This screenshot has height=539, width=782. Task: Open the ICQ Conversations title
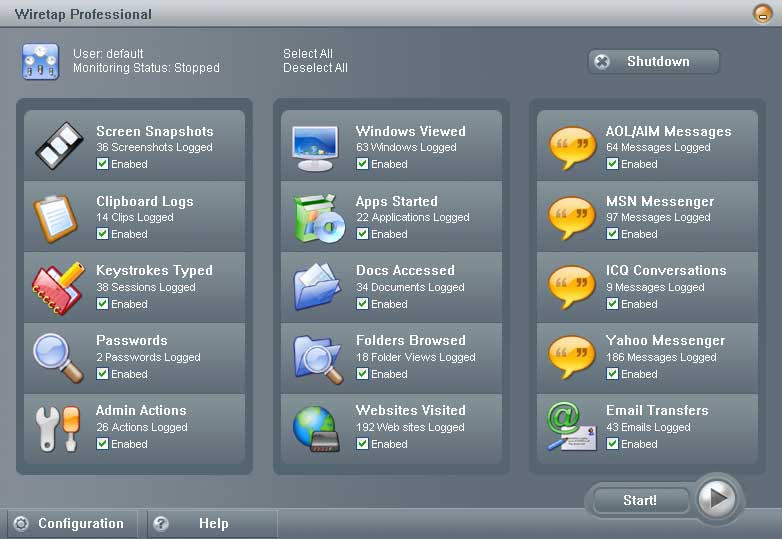pos(666,270)
